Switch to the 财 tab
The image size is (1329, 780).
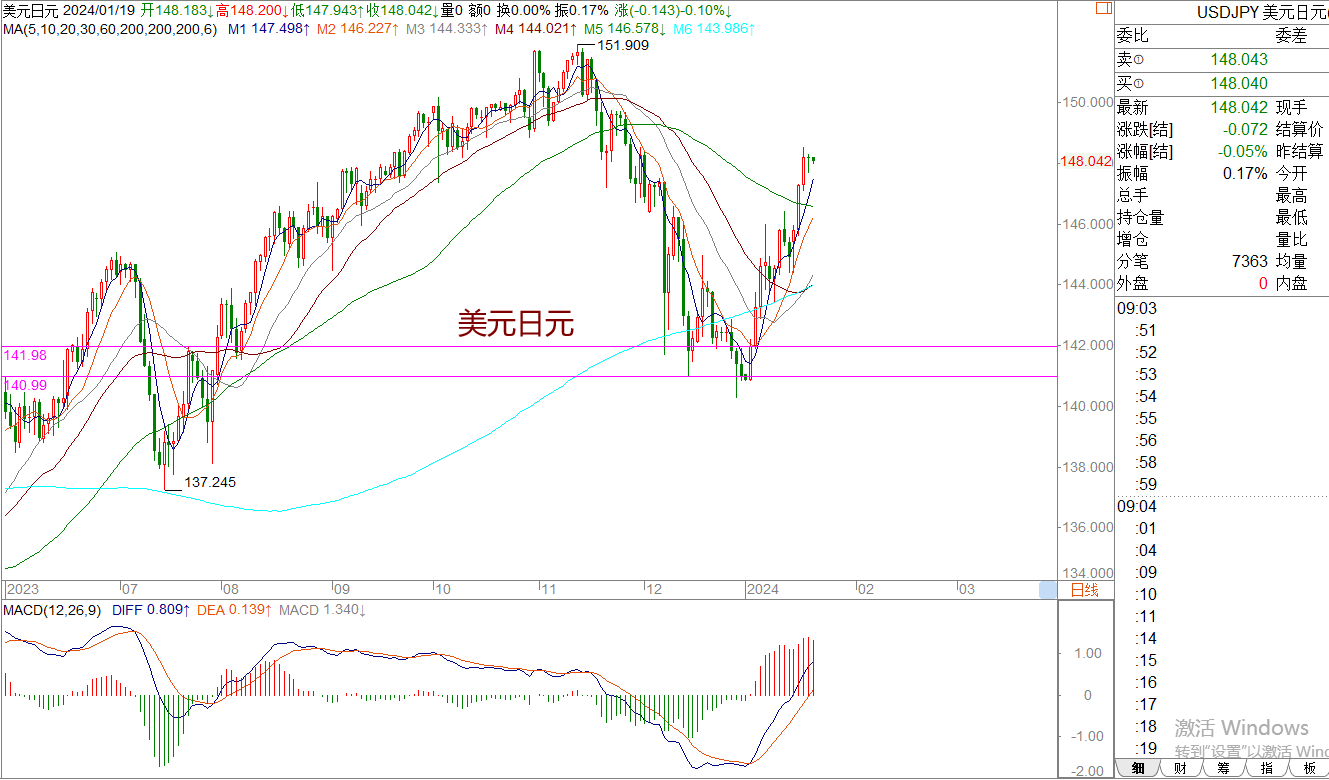pyautogui.click(x=1180, y=768)
